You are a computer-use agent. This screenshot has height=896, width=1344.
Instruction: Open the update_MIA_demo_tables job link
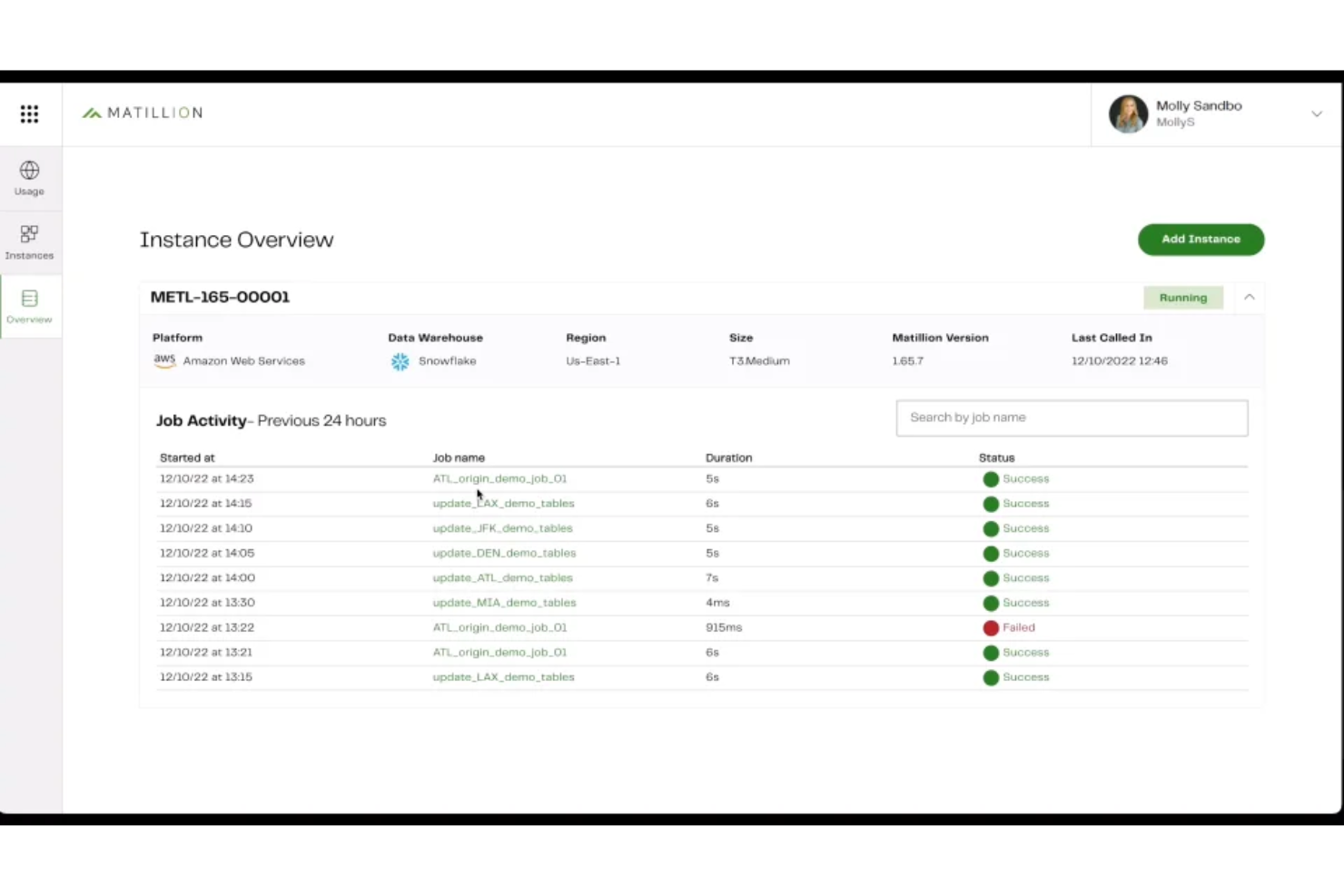coord(504,603)
